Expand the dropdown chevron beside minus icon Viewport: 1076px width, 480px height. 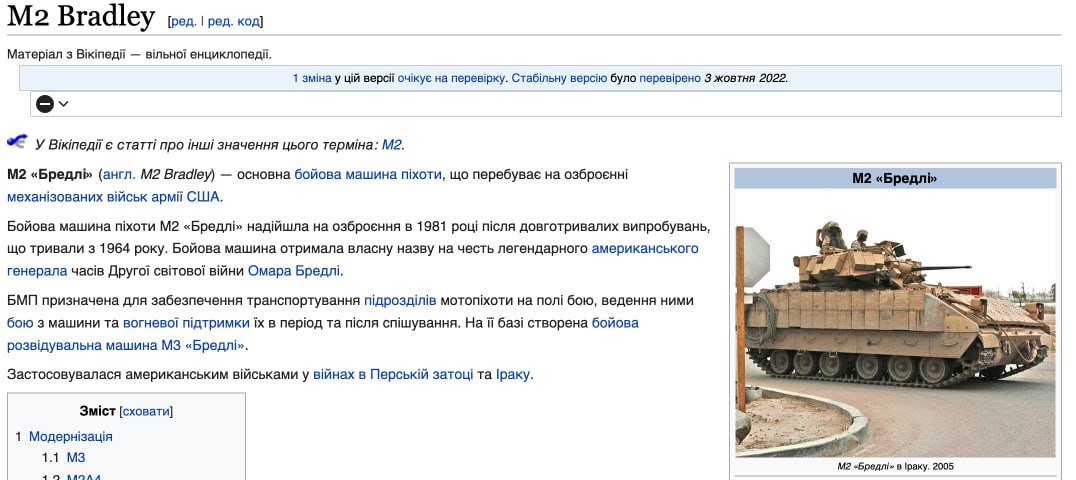tap(64, 104)
